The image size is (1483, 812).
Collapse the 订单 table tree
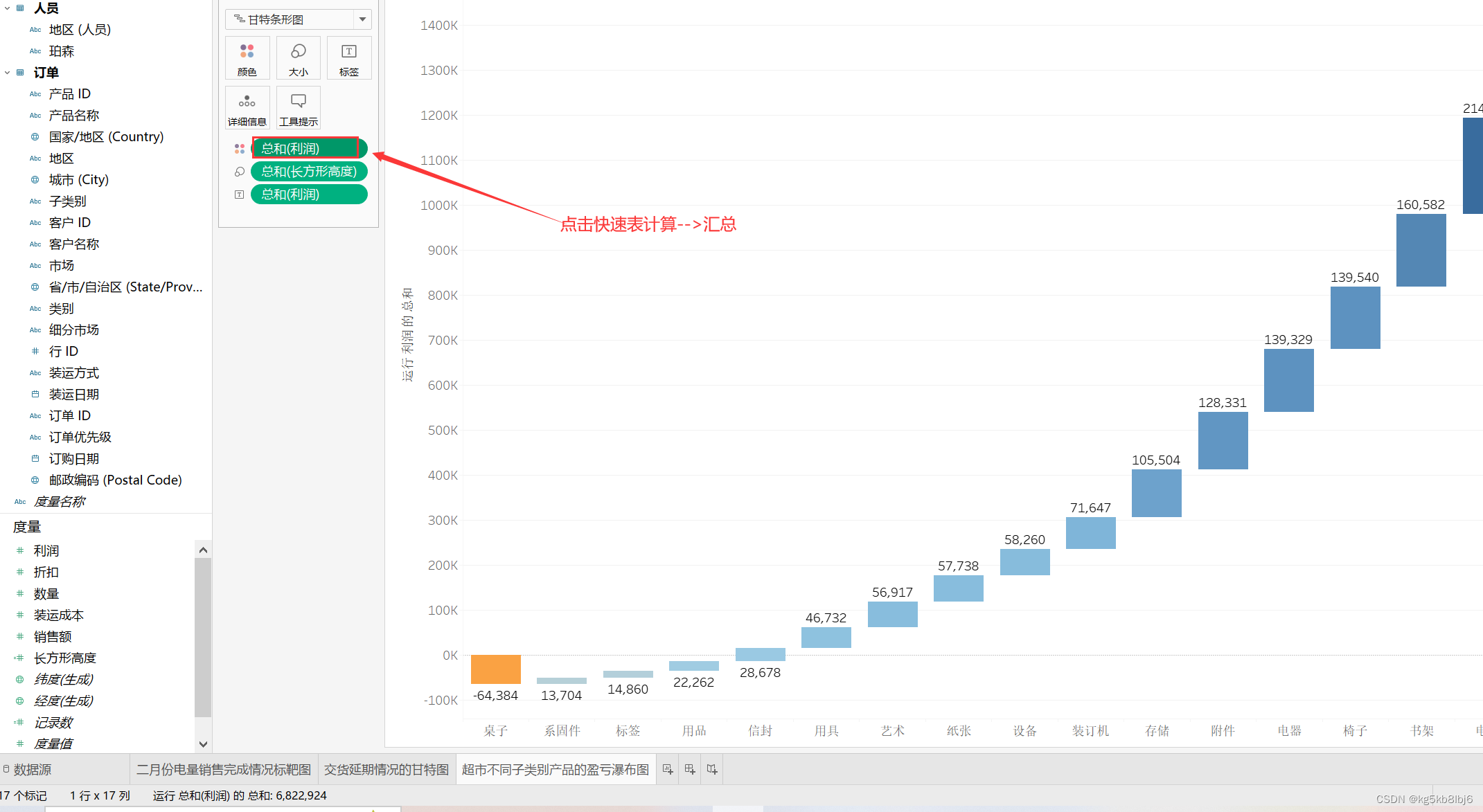pyautogui.click(x=8, y=73)
